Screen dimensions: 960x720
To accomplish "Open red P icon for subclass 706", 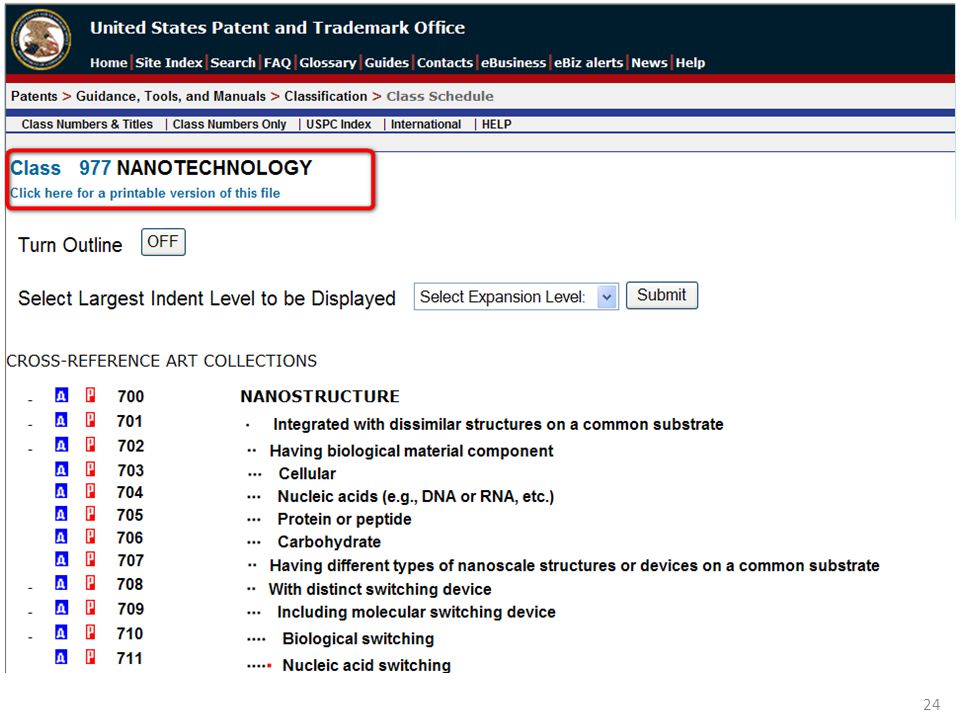I will tap(90, 537).
